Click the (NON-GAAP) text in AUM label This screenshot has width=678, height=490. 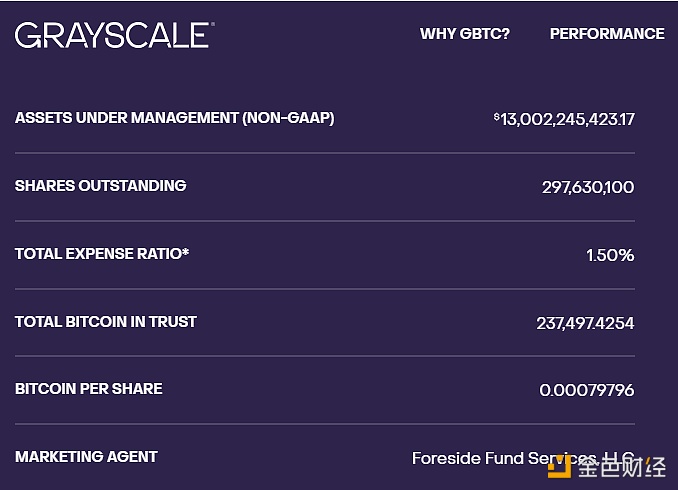288,118
